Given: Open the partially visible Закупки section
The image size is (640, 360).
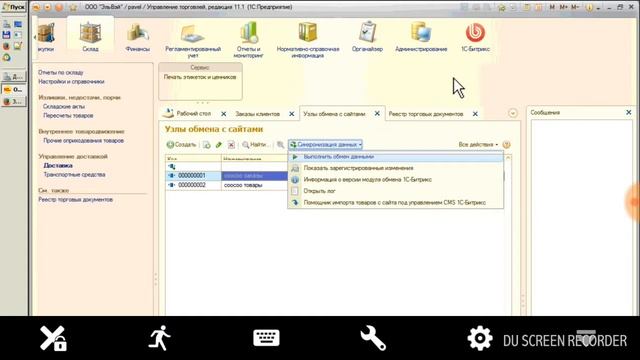Looking at the screenshot, I should click(46, 37).
